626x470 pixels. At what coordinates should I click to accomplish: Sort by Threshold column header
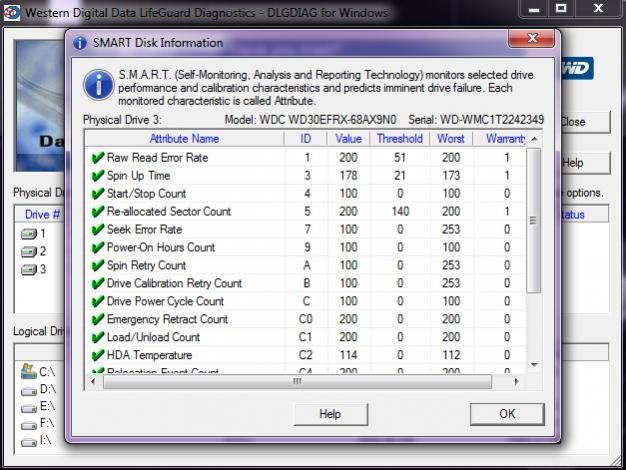[x=400, y=139]
